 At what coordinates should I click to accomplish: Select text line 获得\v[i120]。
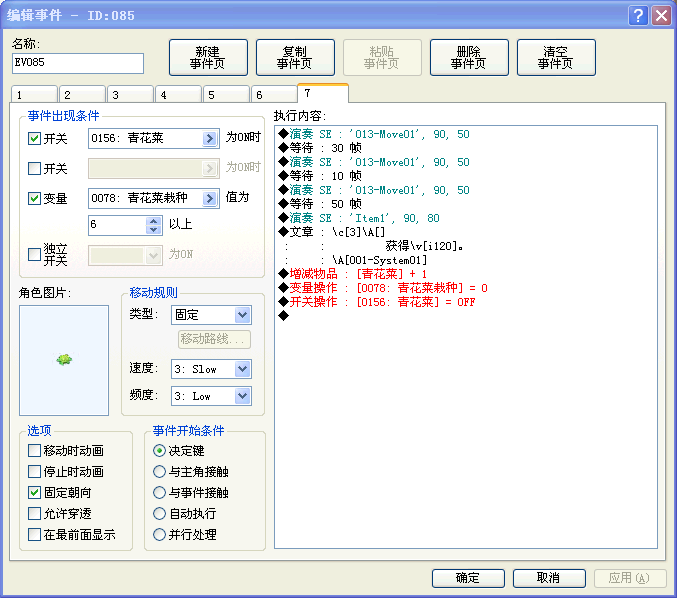coord(425,246)
